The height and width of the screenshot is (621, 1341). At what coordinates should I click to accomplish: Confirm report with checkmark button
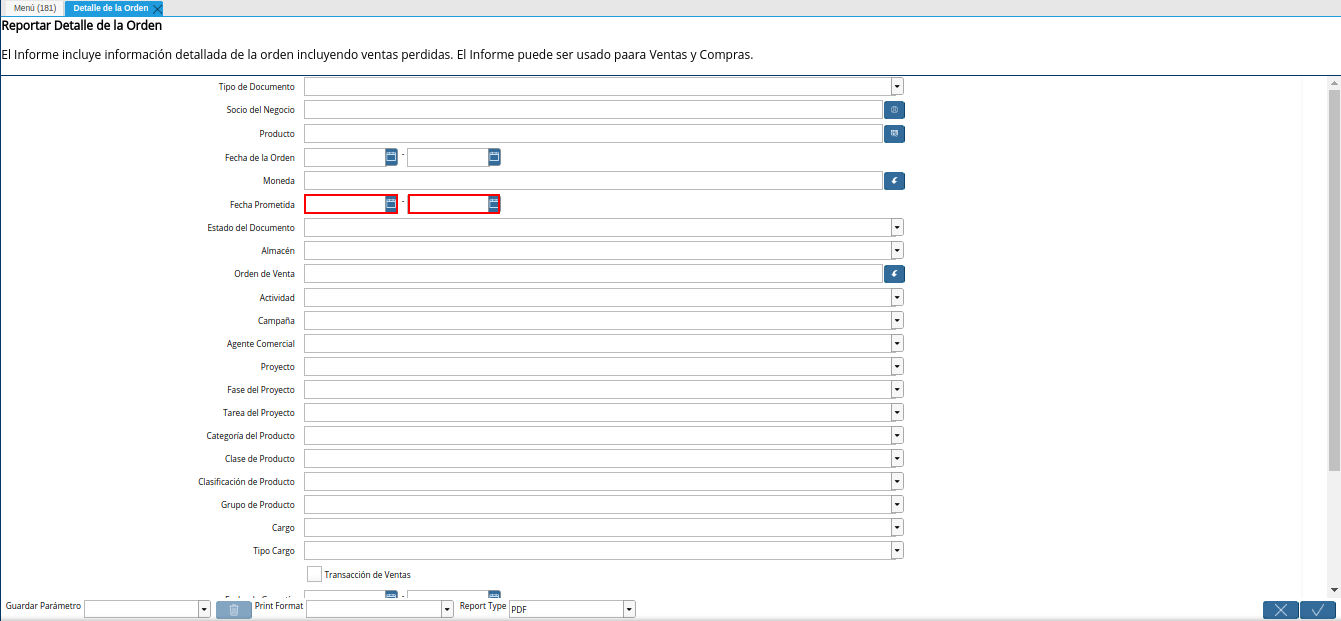click(x=1318, y=610)
